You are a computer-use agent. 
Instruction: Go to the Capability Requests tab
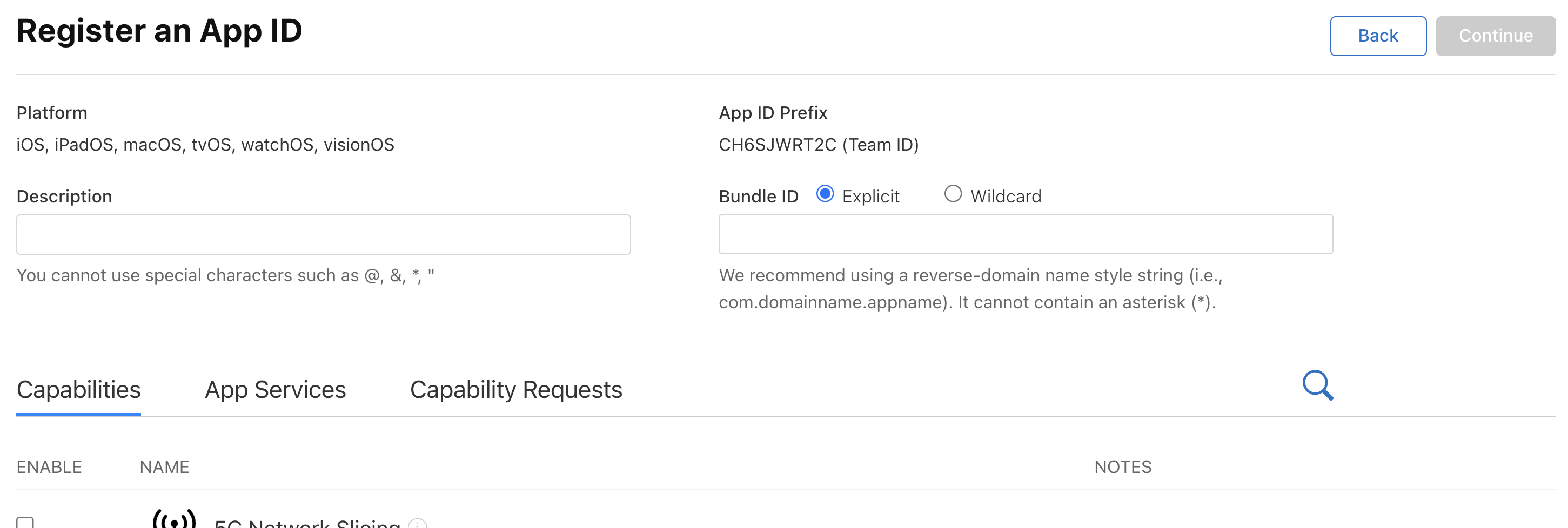(515, 390)
